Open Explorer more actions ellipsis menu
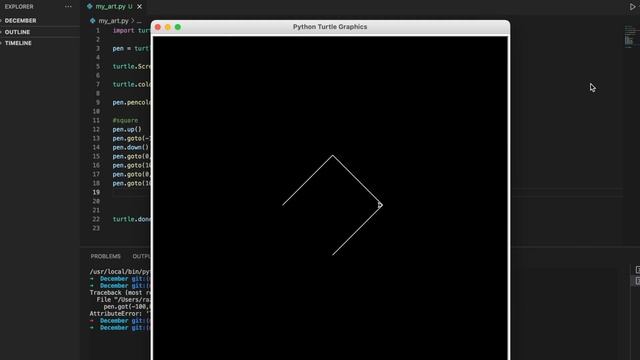640x360 pixels. click(68, 7)
